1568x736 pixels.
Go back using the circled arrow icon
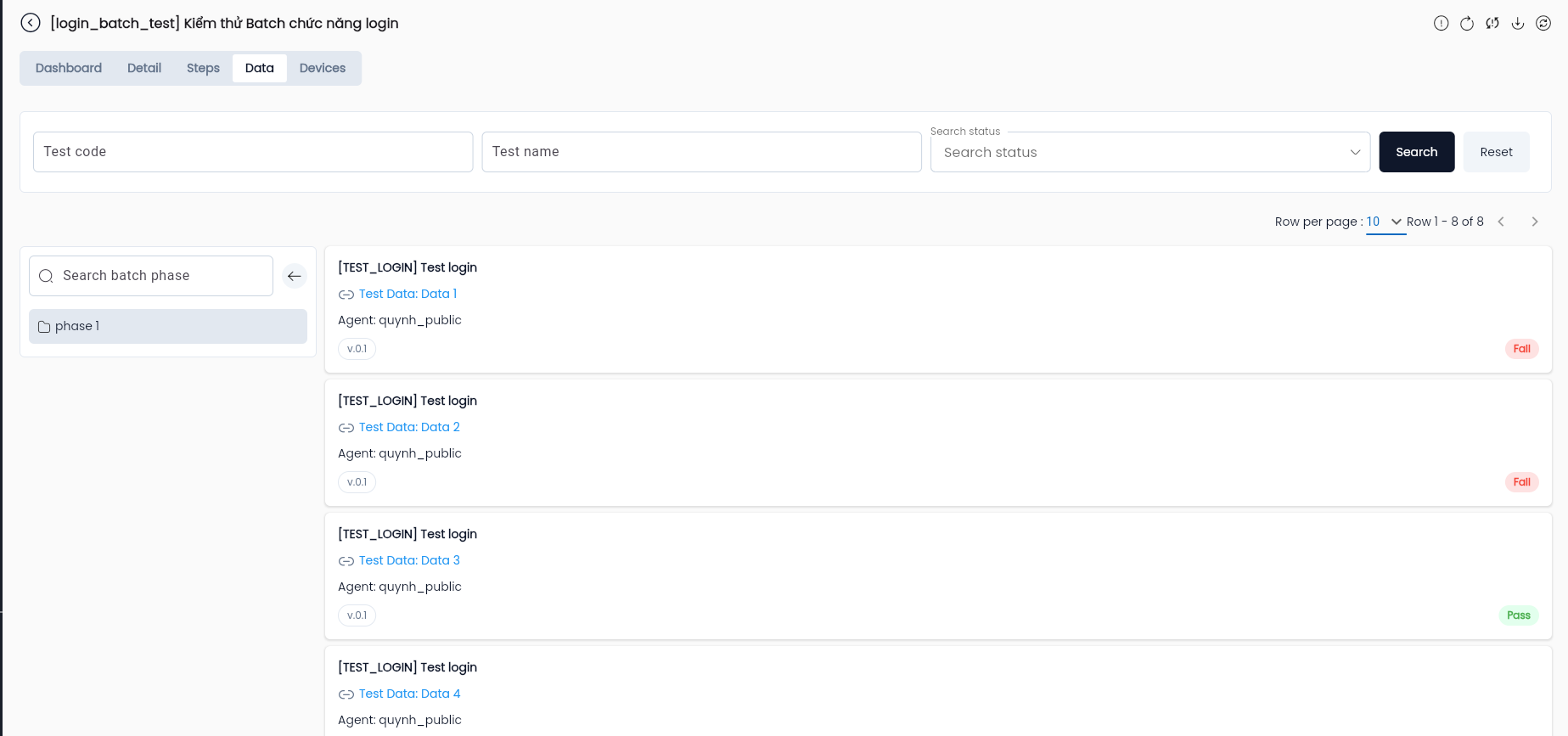tap(31, 23)
